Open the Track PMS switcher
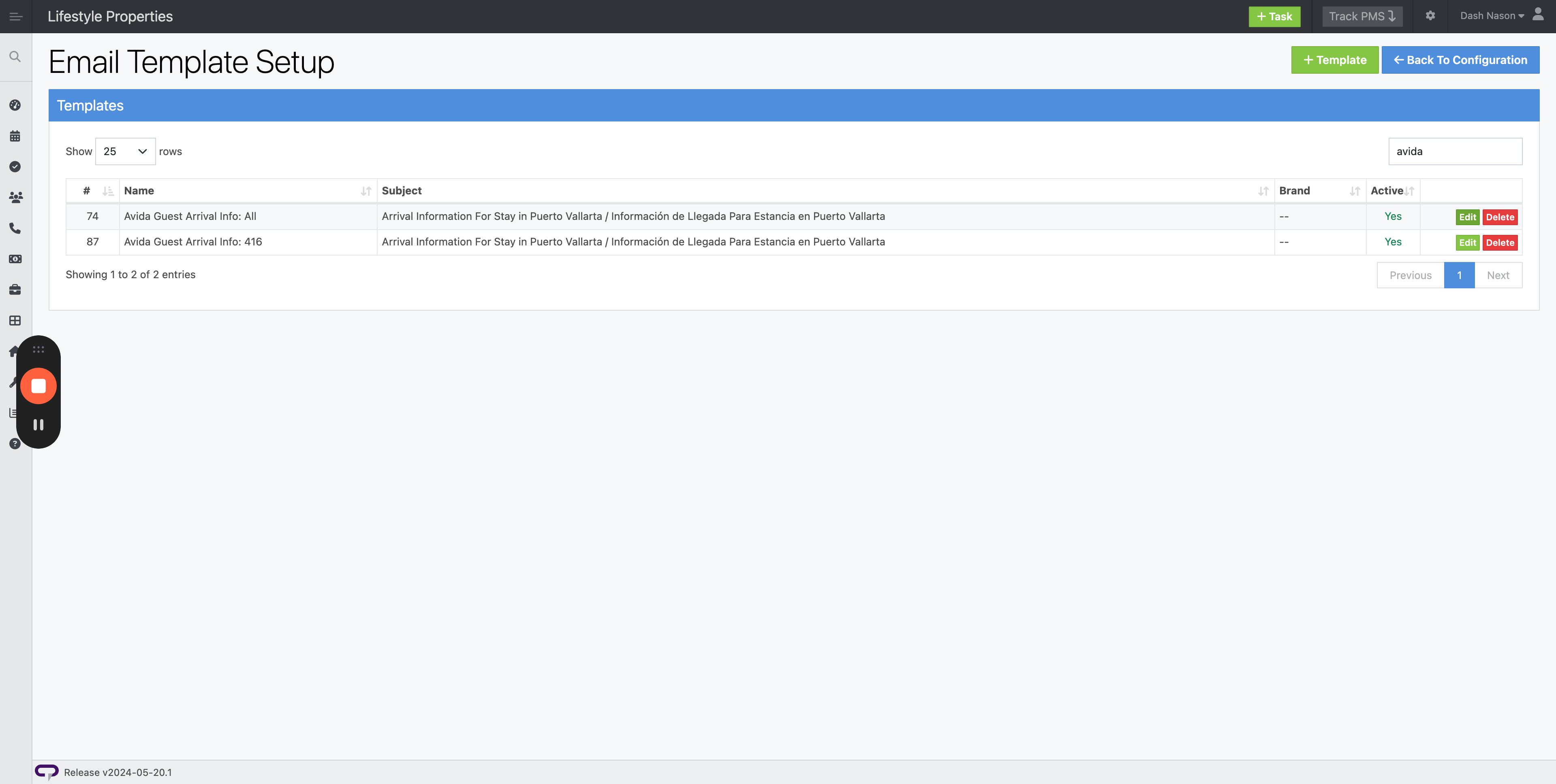 coord(1362,16)
